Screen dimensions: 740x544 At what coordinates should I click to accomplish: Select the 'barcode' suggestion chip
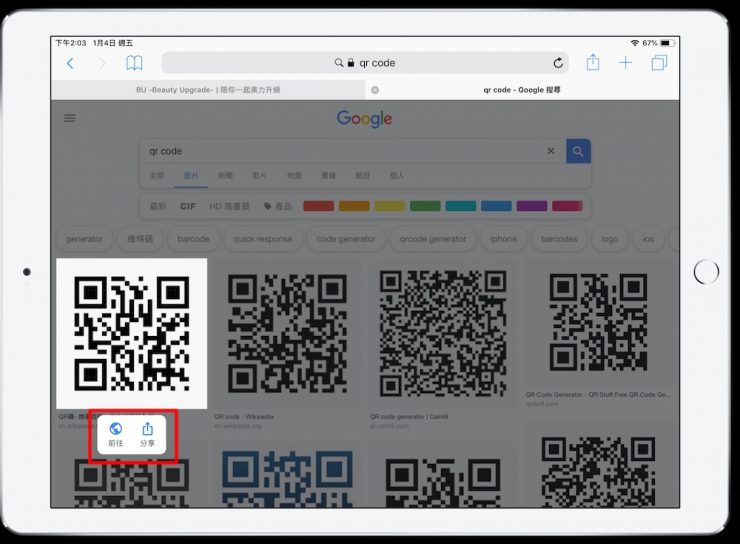click(x=193, y=239)
